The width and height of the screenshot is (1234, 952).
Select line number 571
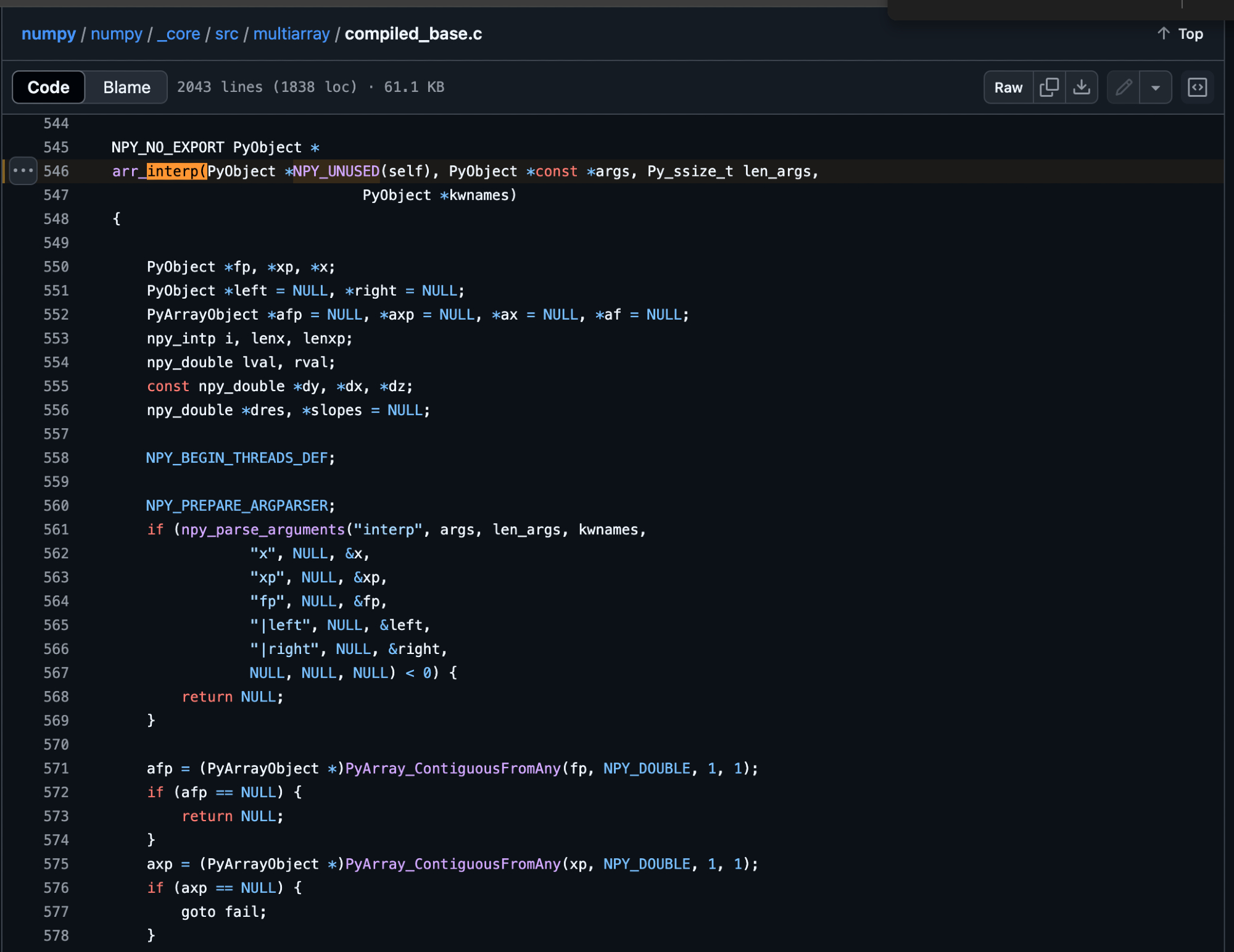[x=56, y=768]
